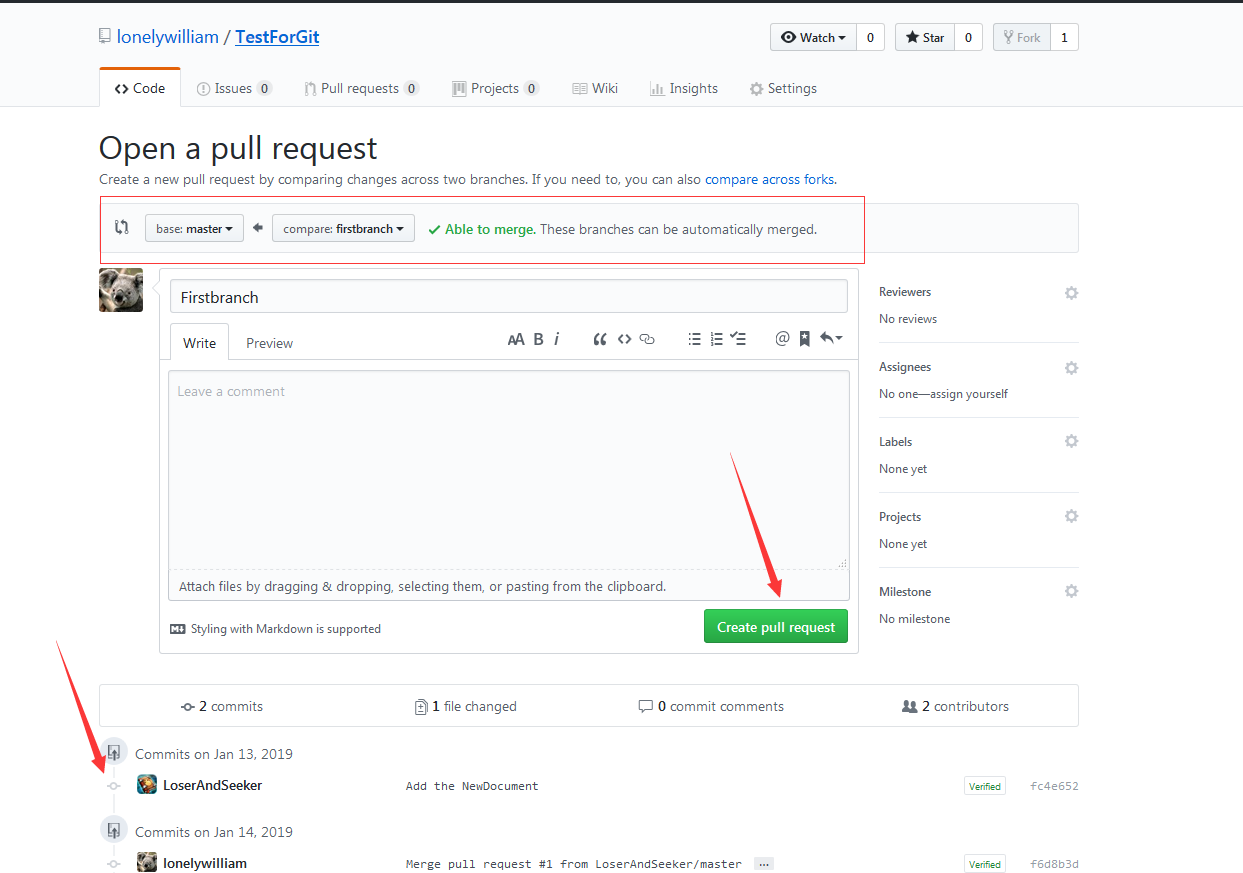Reference an issue with the bookmark icon
Viewport: 1243px width, 873px height.
[x=804, y=339]
